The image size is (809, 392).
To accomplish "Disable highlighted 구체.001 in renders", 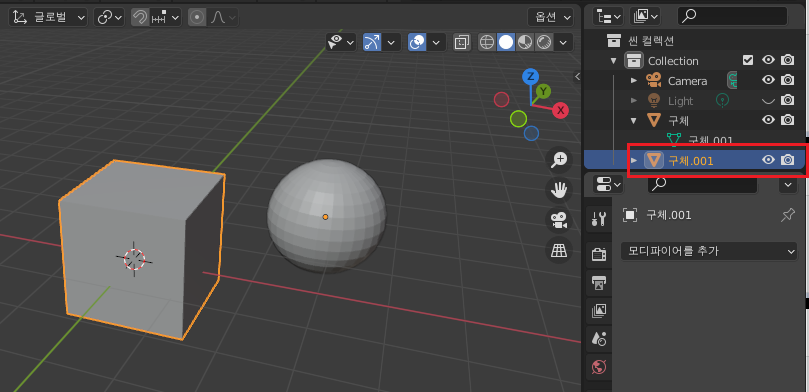I will pyautogui.click(x=787, y=160).
